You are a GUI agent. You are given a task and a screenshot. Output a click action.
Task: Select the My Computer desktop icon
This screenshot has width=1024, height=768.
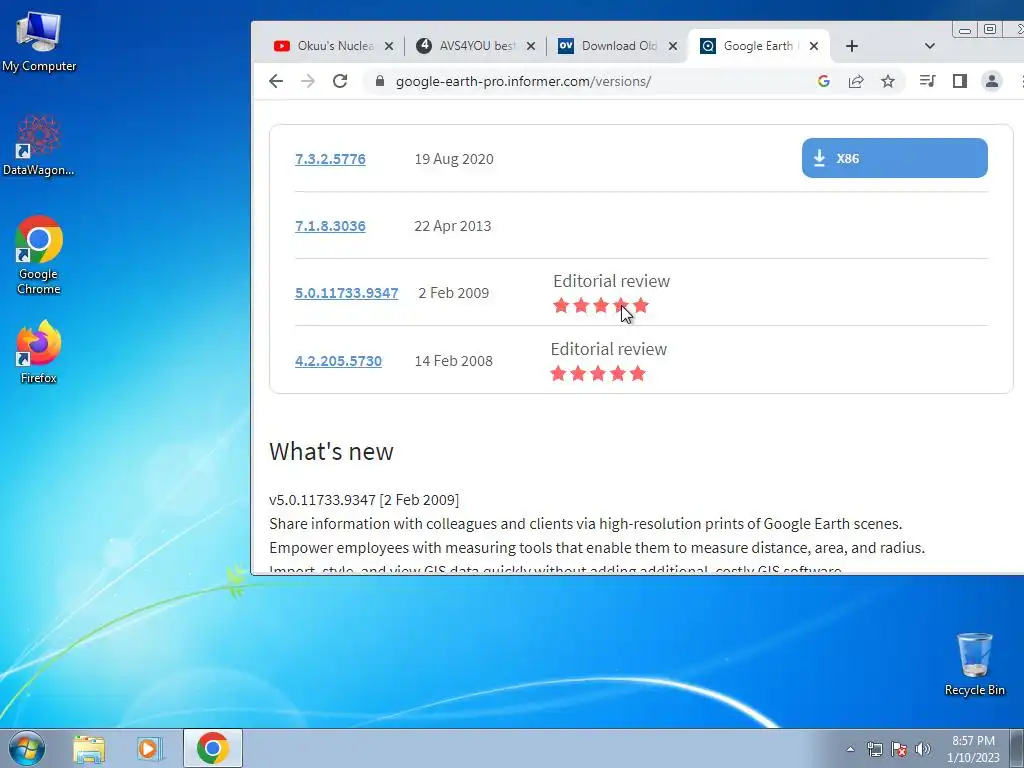(39, 42)
